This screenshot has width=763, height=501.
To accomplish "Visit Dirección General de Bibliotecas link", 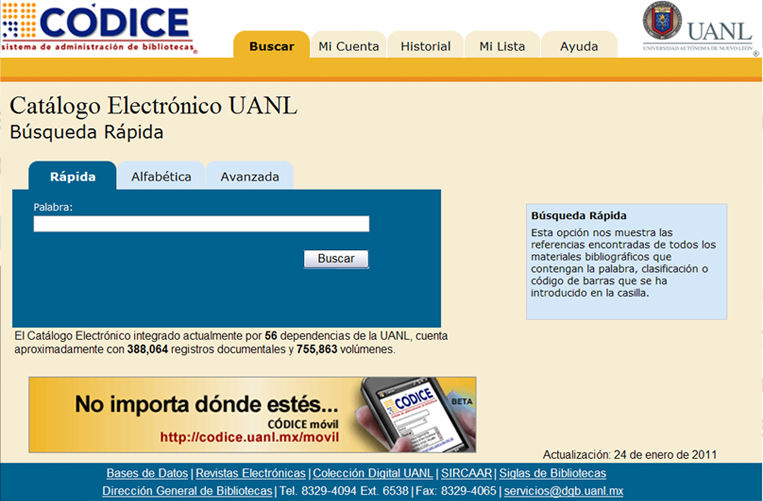I will click(187, 491).
